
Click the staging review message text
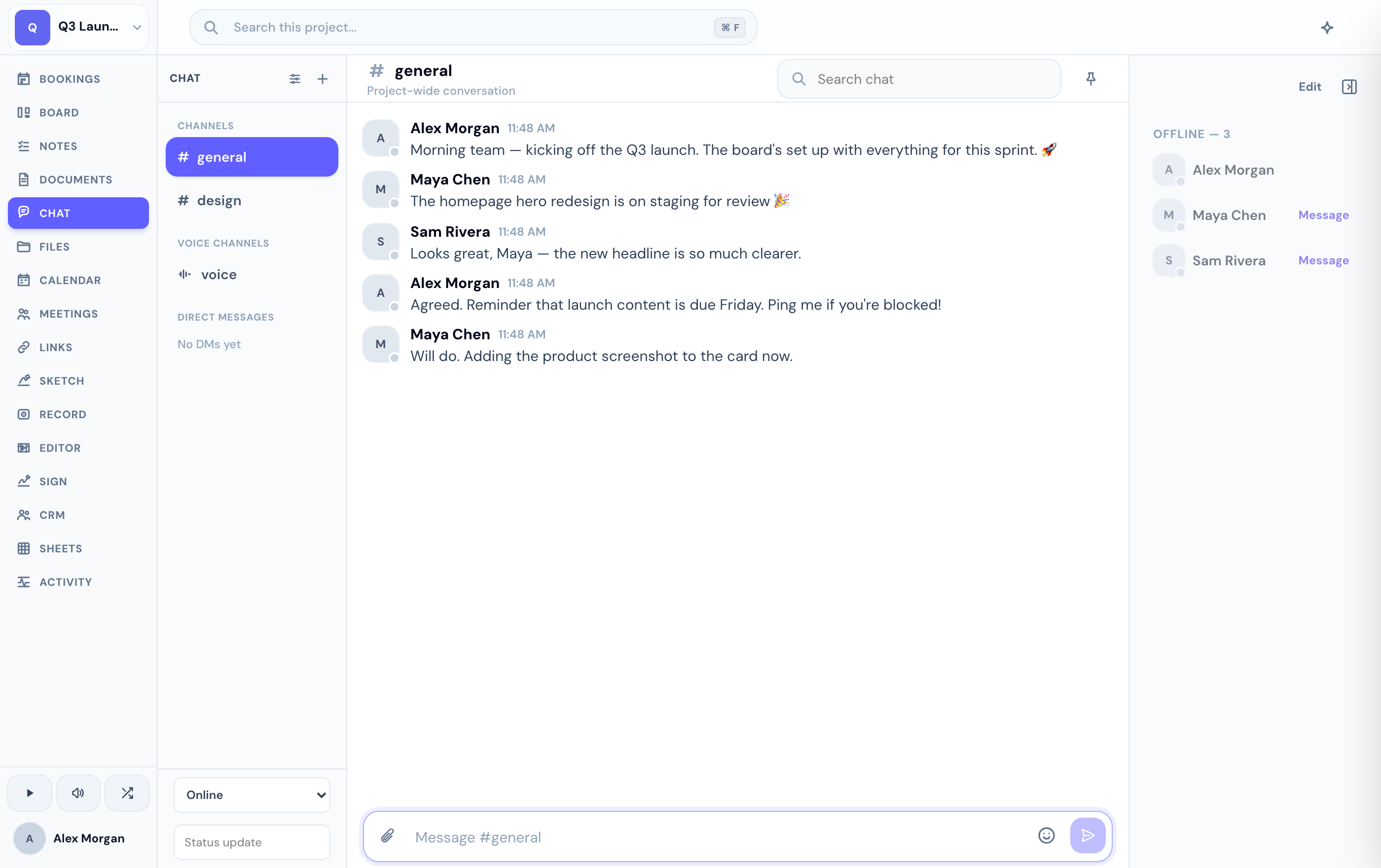600,201
